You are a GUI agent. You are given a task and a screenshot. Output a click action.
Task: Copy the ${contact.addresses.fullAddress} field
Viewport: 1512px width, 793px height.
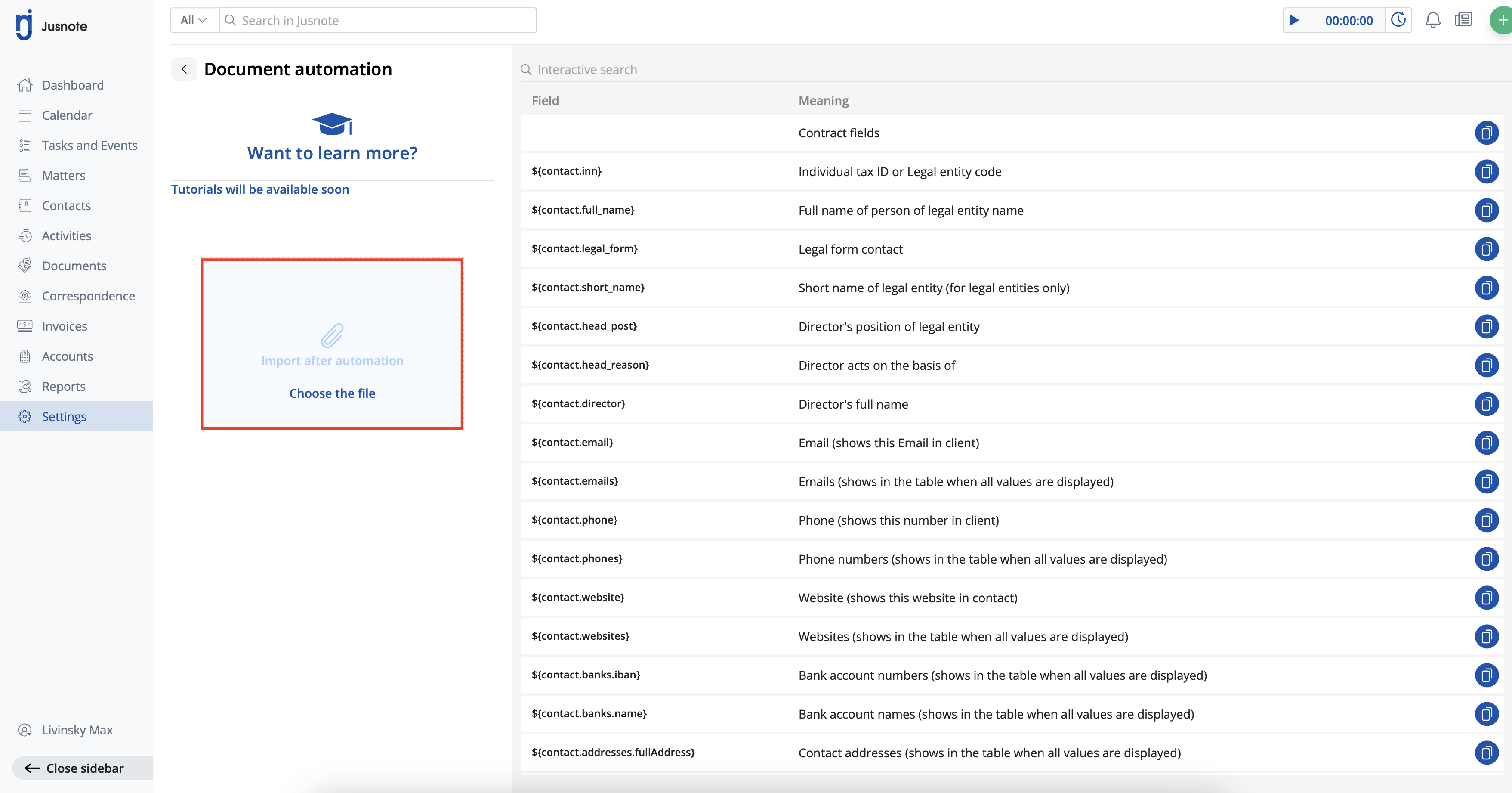pos(1487,753)
